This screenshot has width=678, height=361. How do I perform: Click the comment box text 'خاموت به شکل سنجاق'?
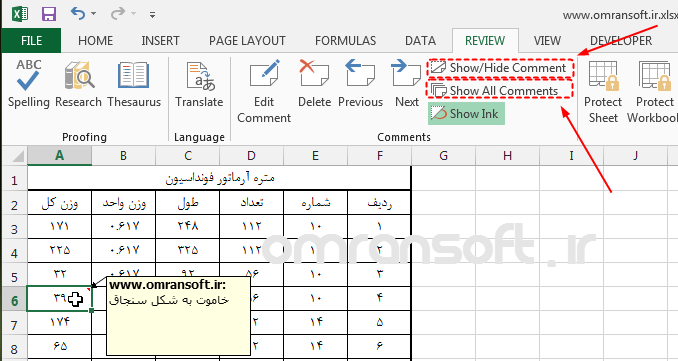(169, 300)
